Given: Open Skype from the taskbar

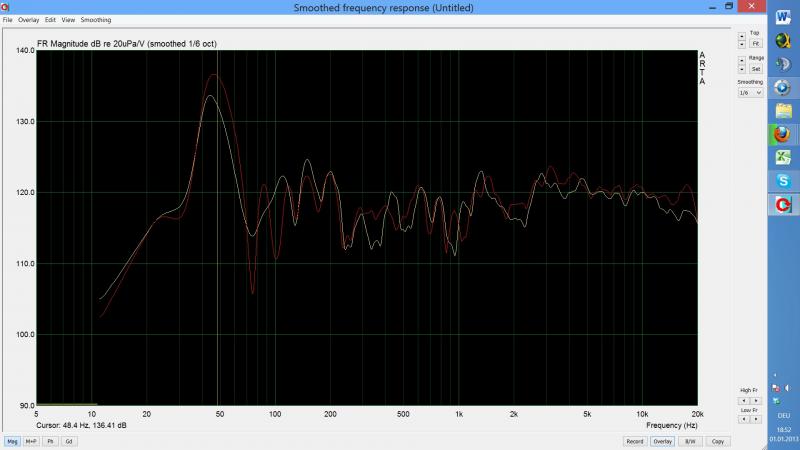Looking at the screenshot, I should click(x=783, y=181).
